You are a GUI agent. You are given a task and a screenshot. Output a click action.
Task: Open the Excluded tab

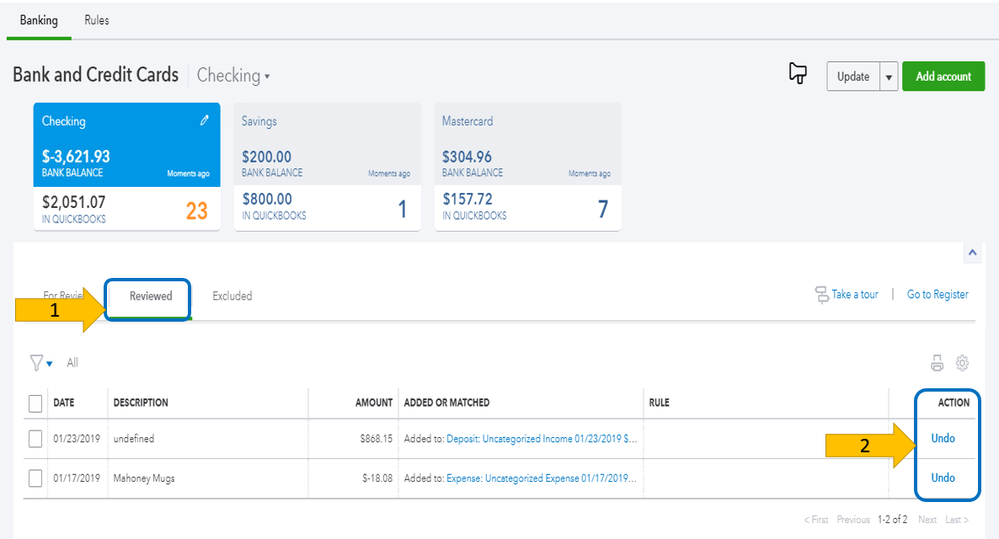coord(232,296)
